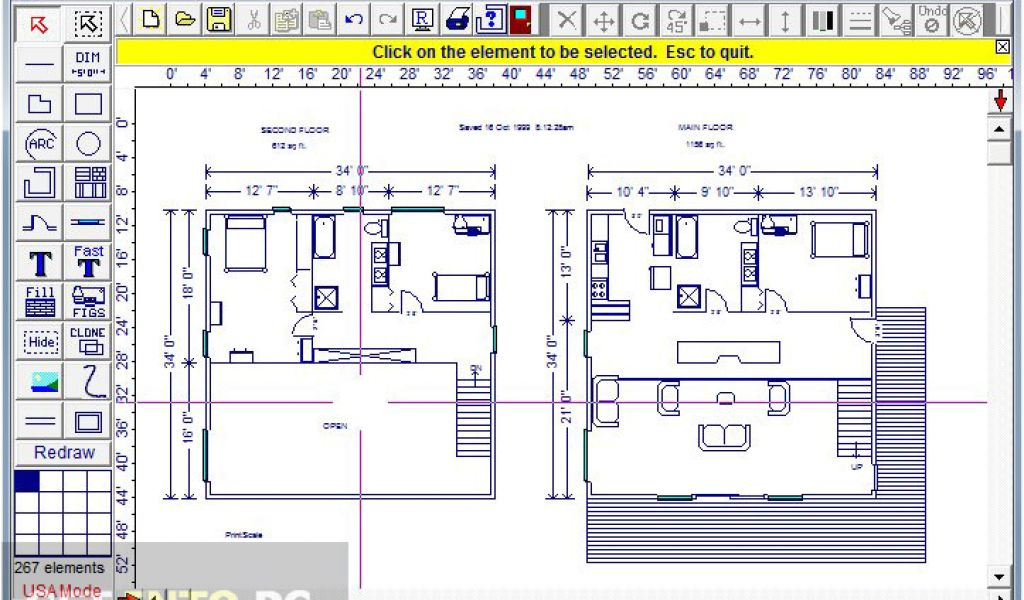Click the vertical scrollbar down arrow
The image size is (1024, 600).
click(x=999, y=576)
